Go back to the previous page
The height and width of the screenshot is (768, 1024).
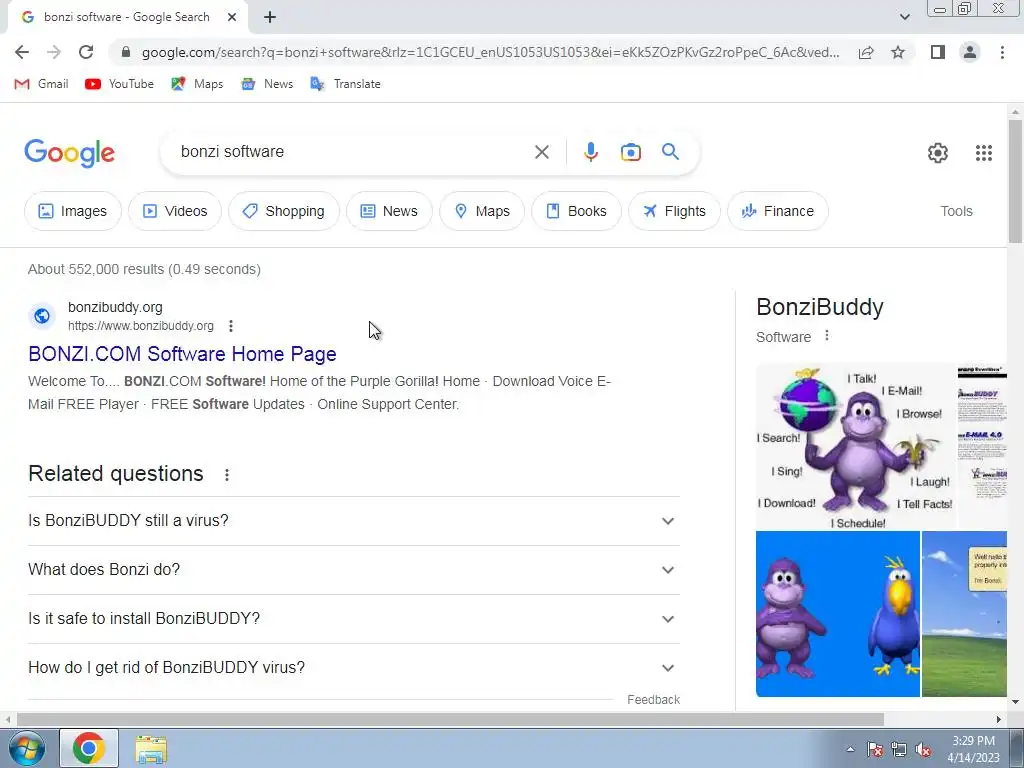click(22, 52)
